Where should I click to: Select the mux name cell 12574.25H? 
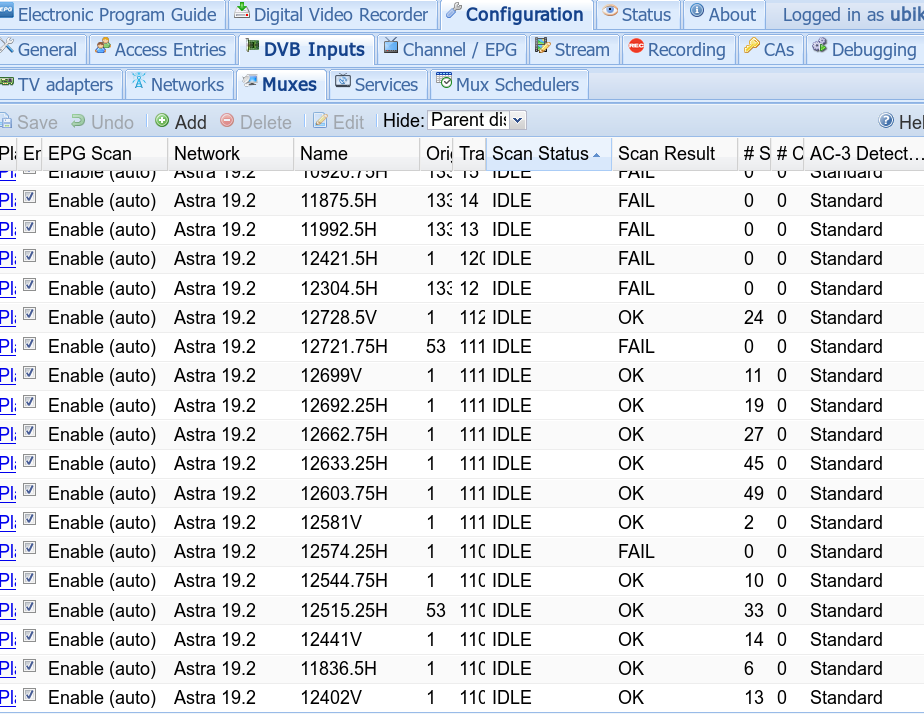click(x=344, y=551)
